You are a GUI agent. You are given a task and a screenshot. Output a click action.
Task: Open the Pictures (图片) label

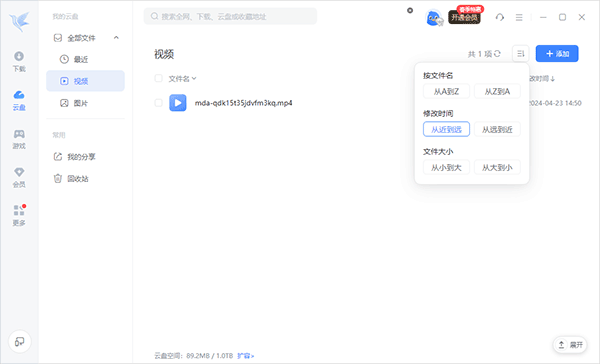[81, 103]
